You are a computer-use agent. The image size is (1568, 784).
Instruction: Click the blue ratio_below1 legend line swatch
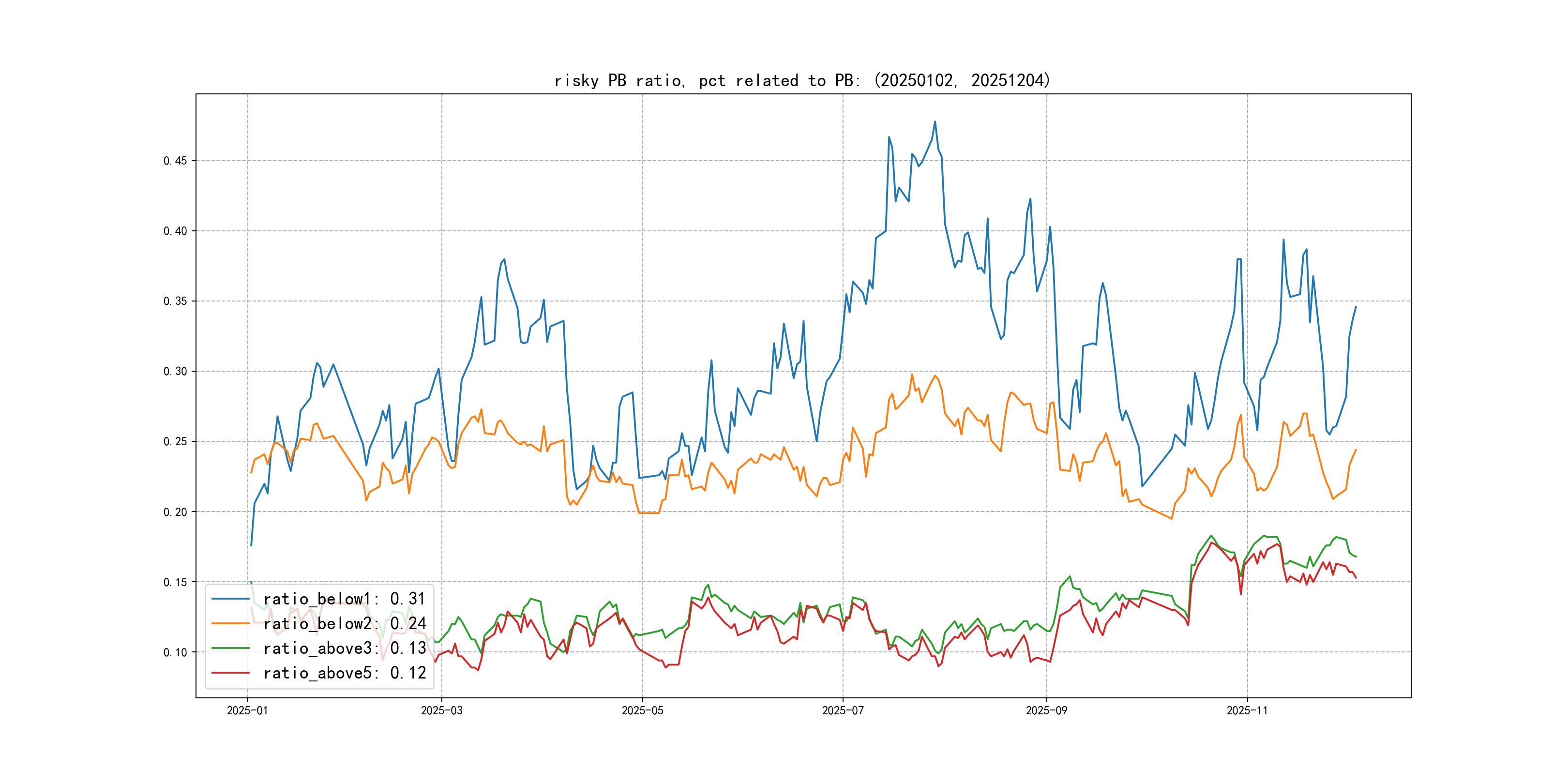click(x=230, y=599)
